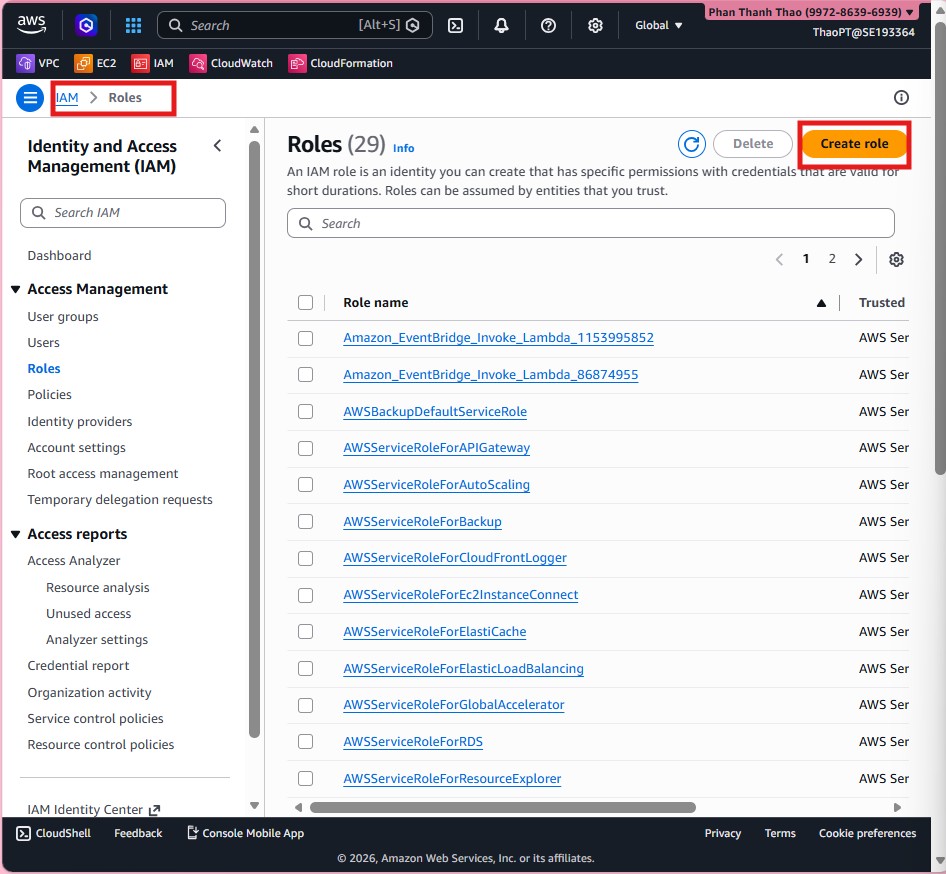Open the info panel icon

901,98
